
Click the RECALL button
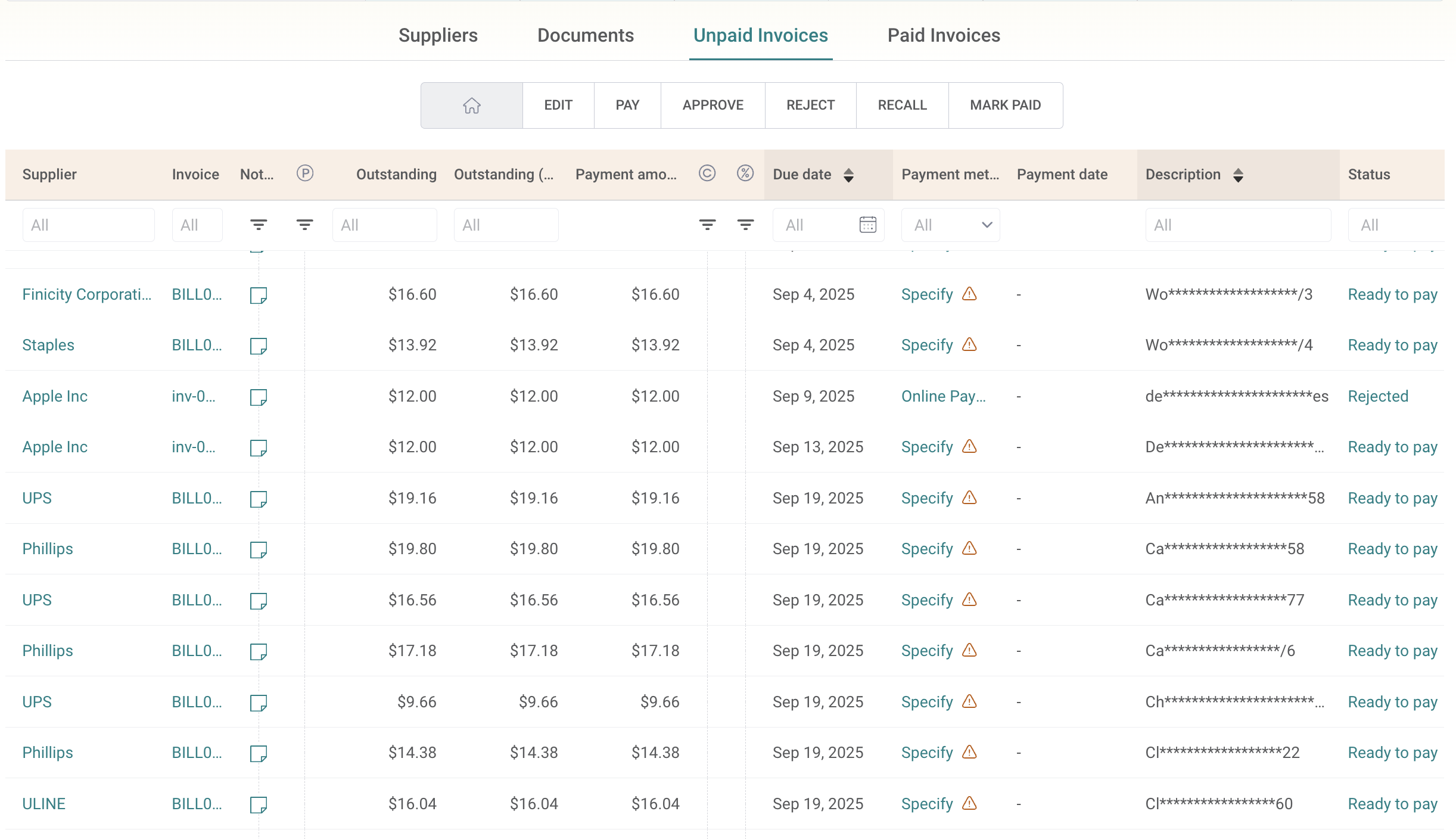(x=903, y=105)
